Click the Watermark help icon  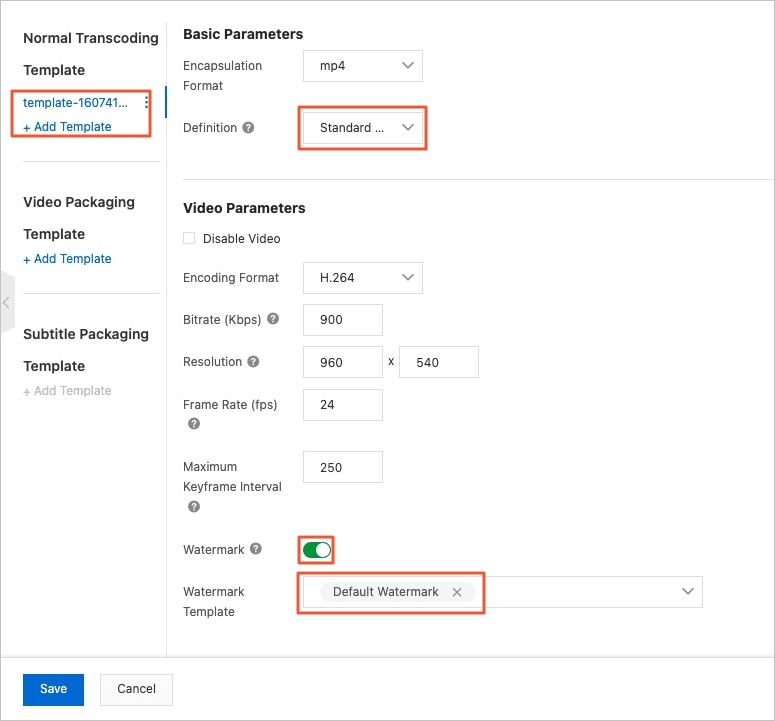coord(256,549)
